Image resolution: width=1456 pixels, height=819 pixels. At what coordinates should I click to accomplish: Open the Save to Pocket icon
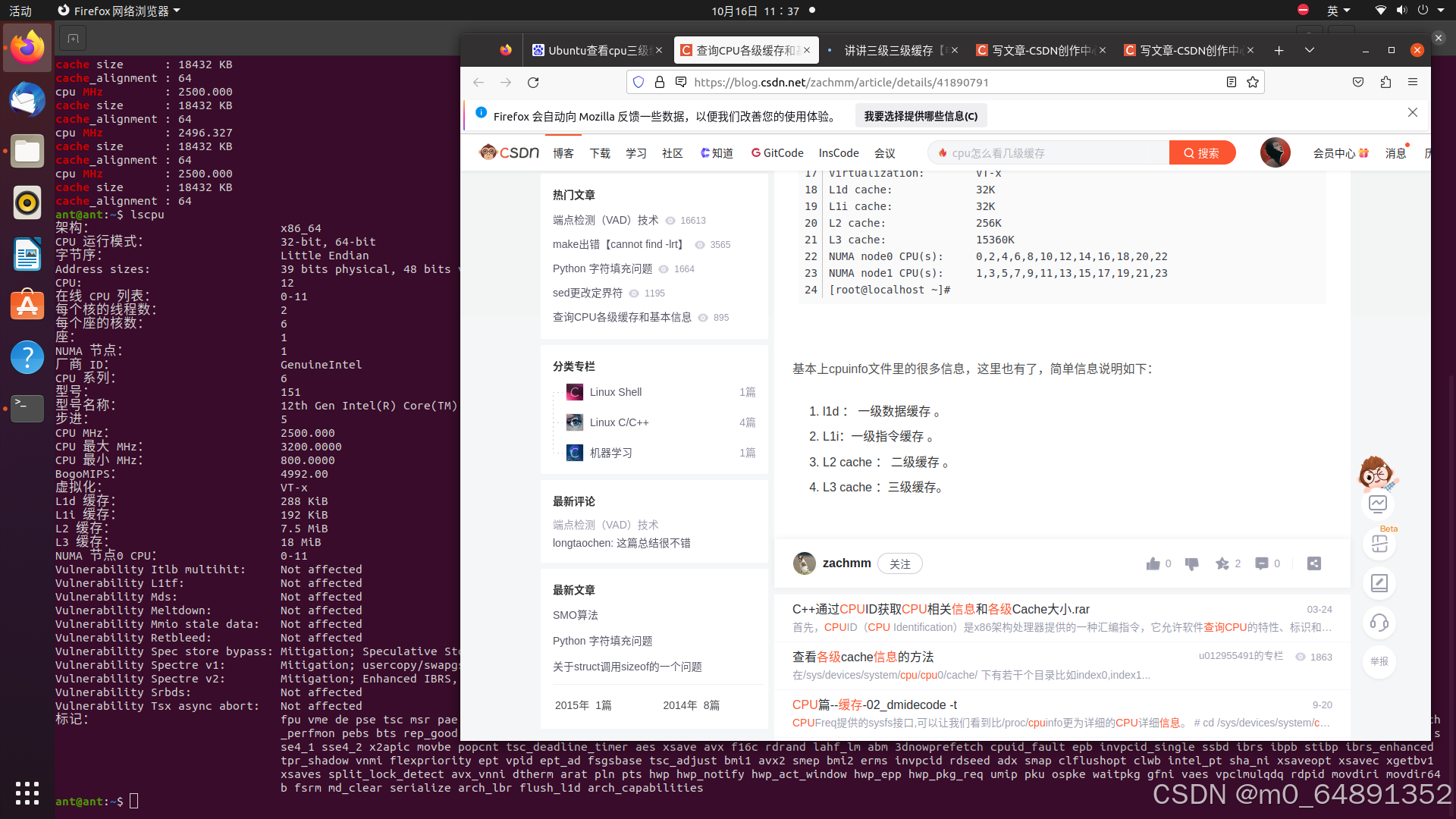coord(1358,82)
